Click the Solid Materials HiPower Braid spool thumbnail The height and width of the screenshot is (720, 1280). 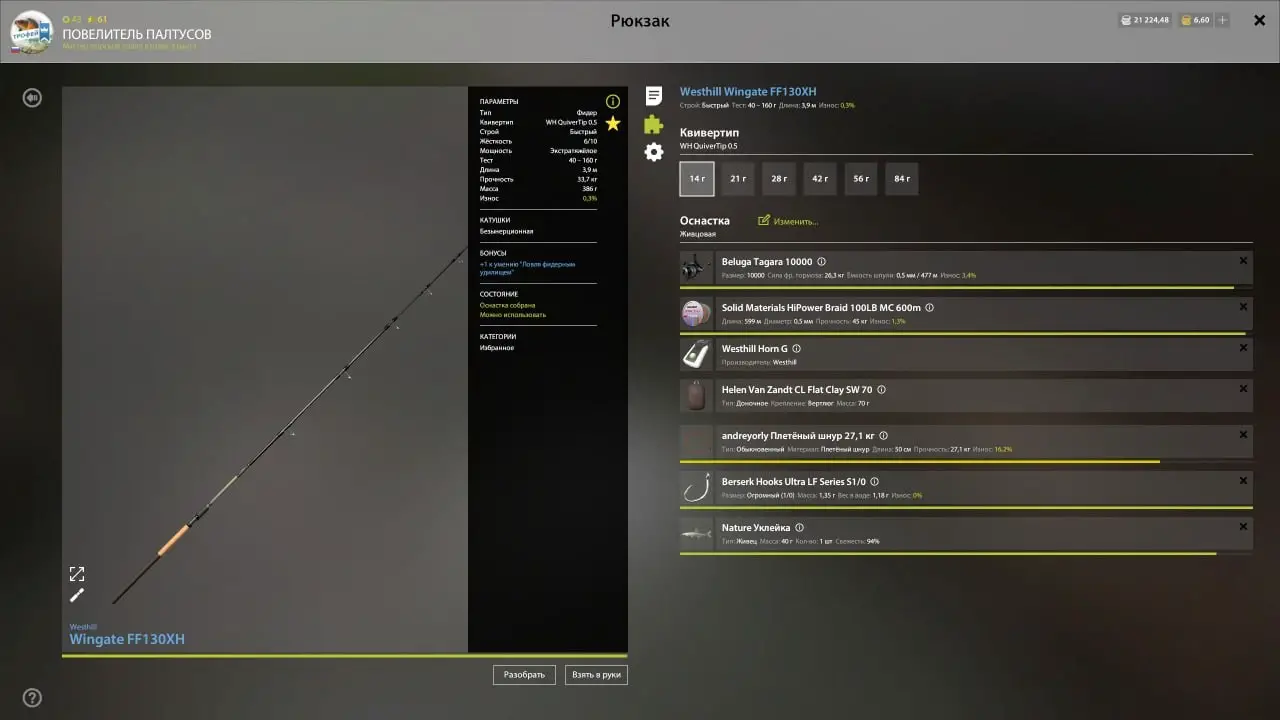pyautogui.click(x=696, y=313)
